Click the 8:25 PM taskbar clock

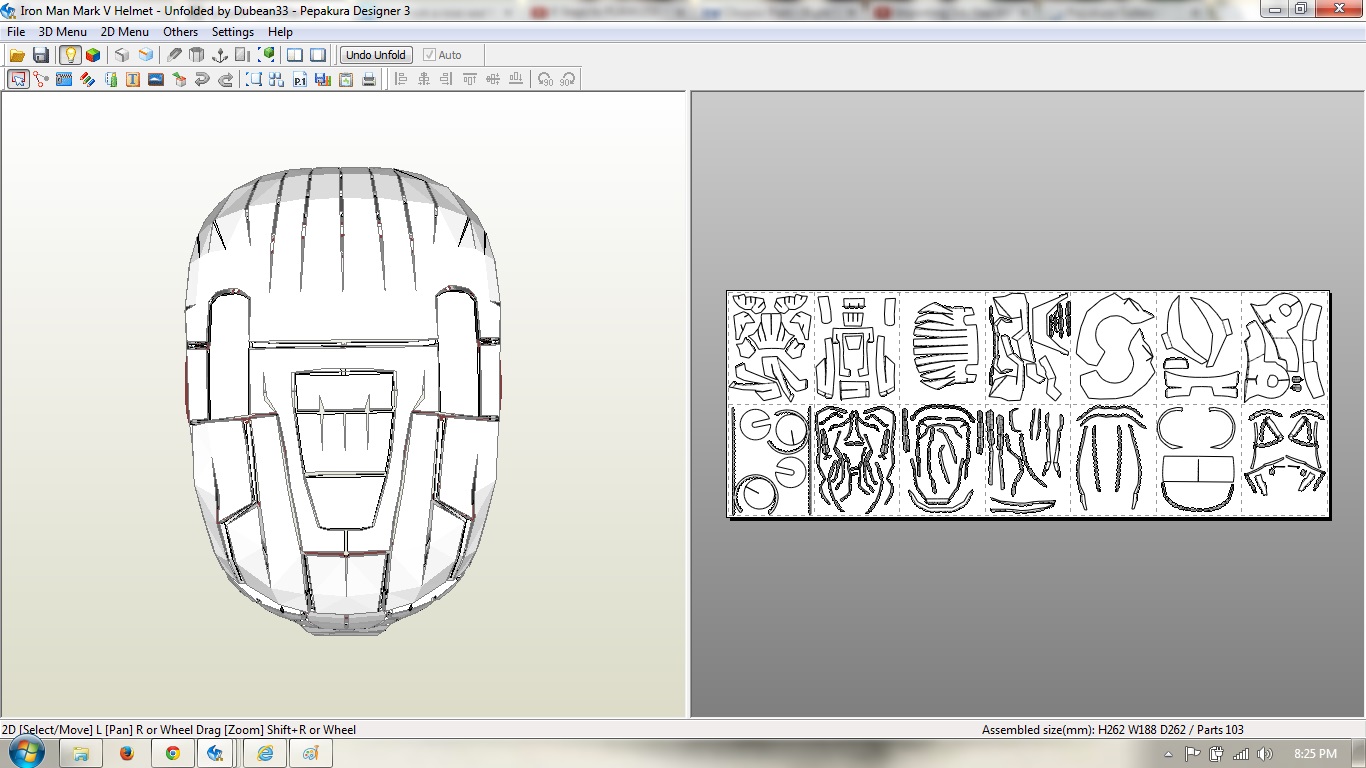(1315, 754)
